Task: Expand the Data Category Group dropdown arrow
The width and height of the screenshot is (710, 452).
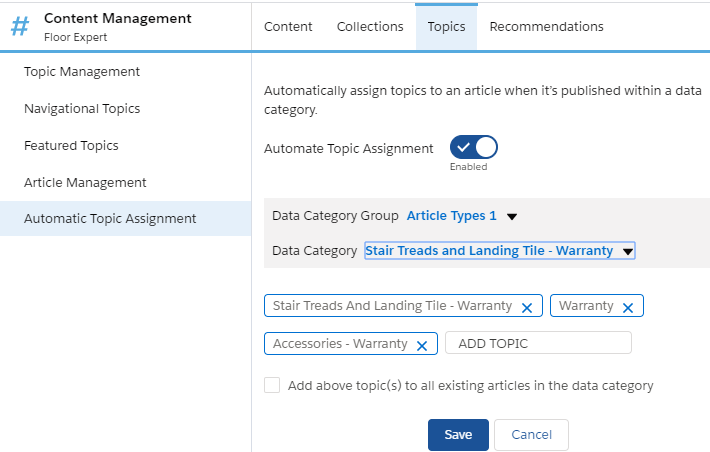Action: (512, 216)
